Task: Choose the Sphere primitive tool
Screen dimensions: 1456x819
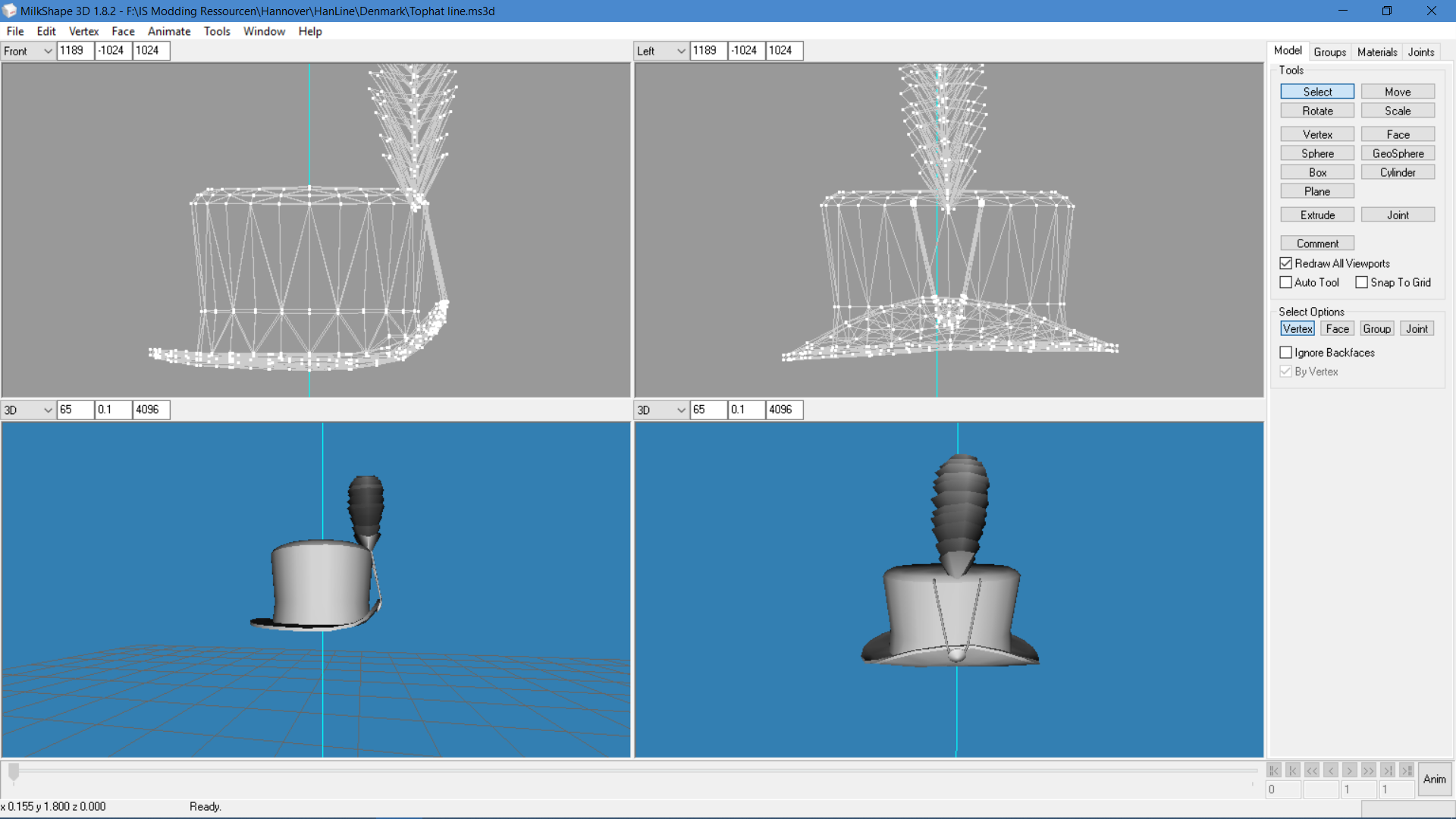Action: tap(1317, 153)
